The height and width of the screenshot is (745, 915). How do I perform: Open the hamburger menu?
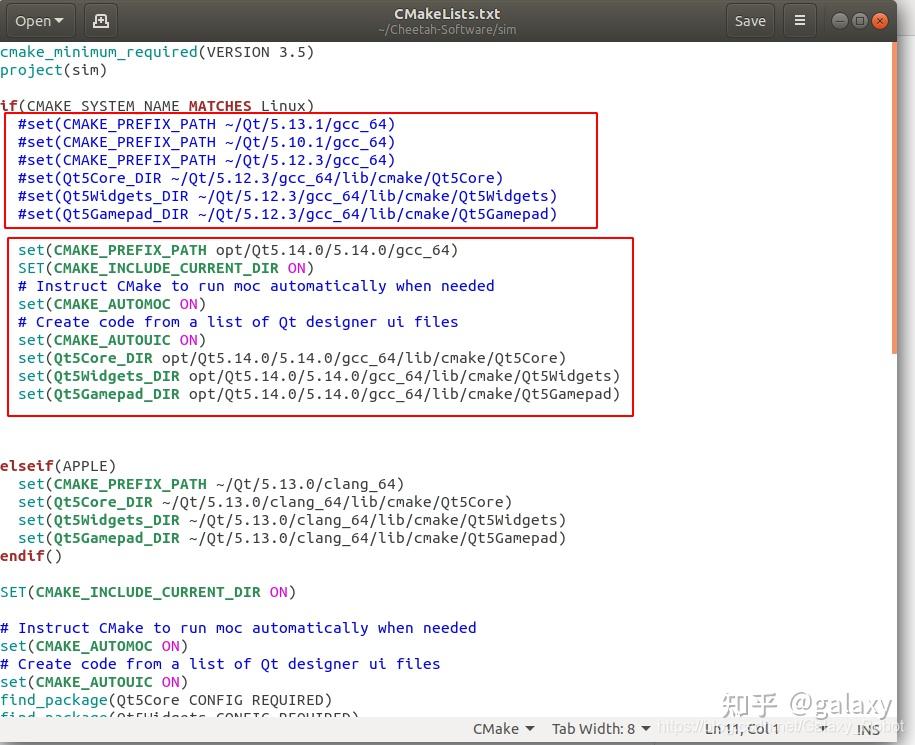pyautogui.click(x=799, y=21)
